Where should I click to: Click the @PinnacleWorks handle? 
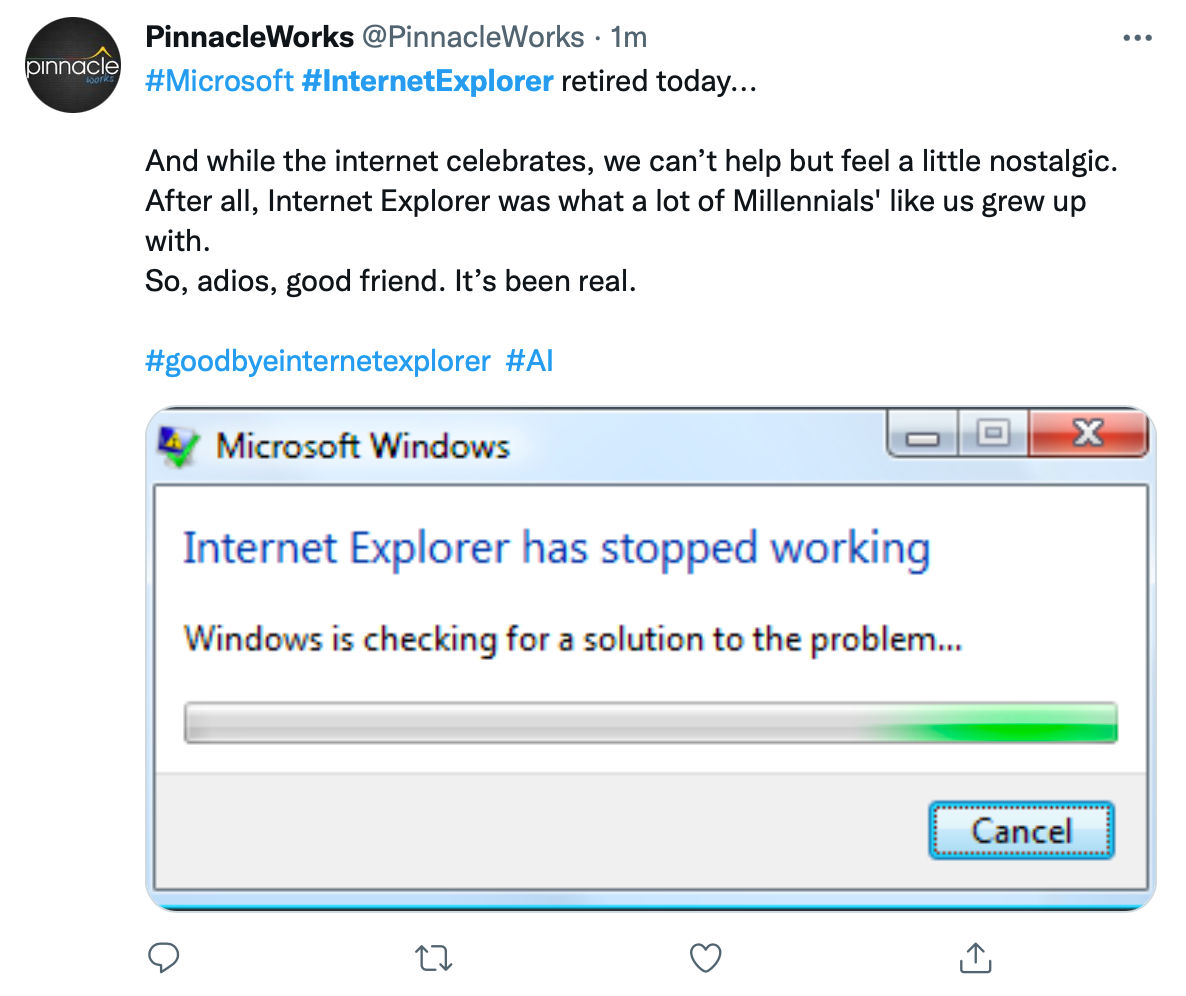(472, 38)
